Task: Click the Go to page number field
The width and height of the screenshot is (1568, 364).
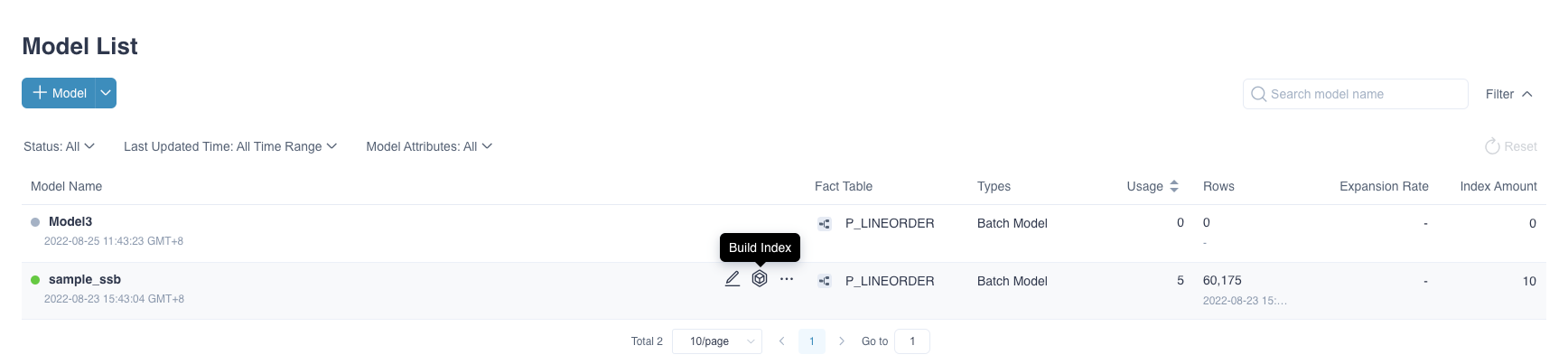Action: (x=912, y=341)
